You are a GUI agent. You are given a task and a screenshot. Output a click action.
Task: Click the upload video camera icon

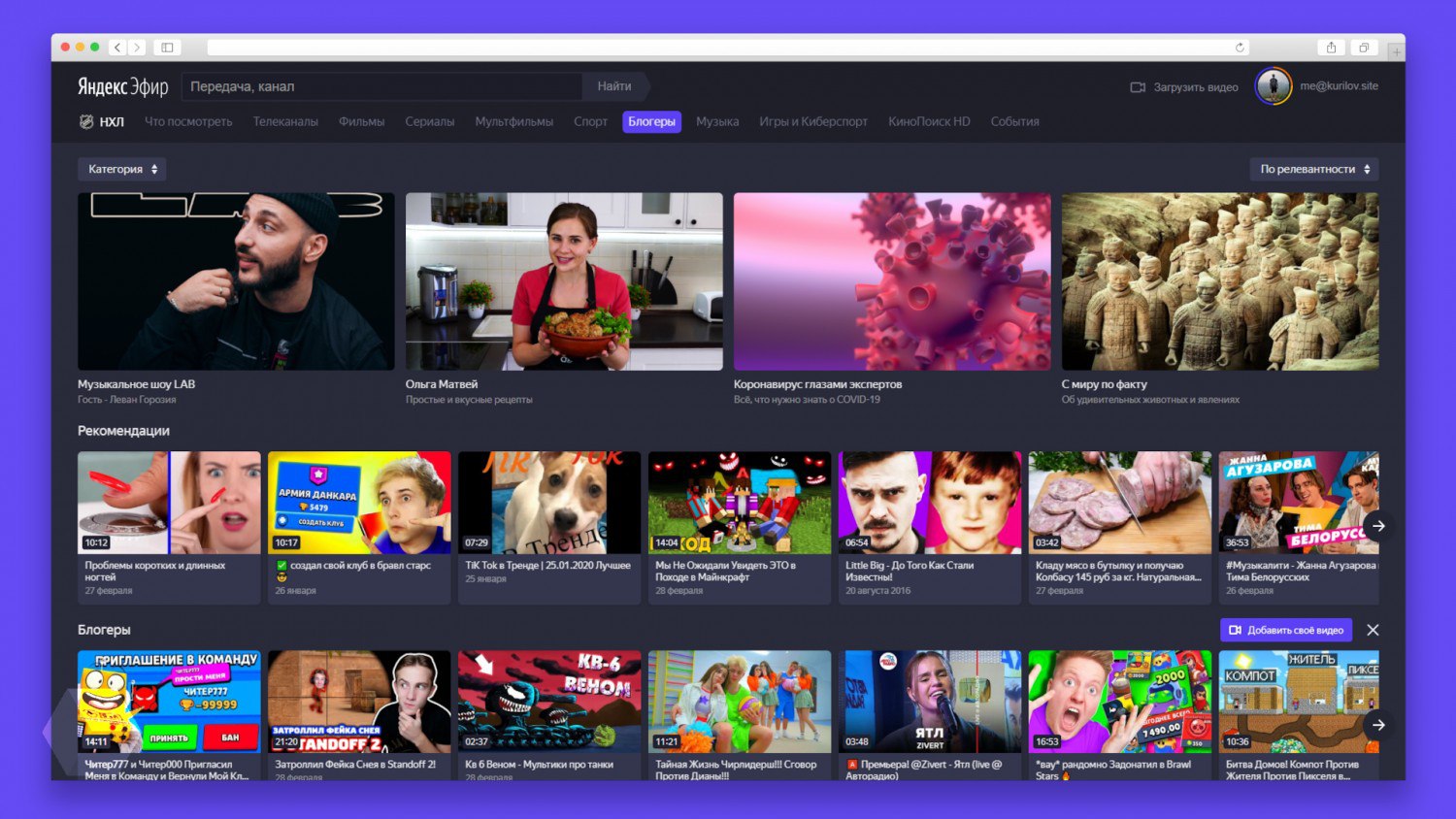coord(1138,87)
